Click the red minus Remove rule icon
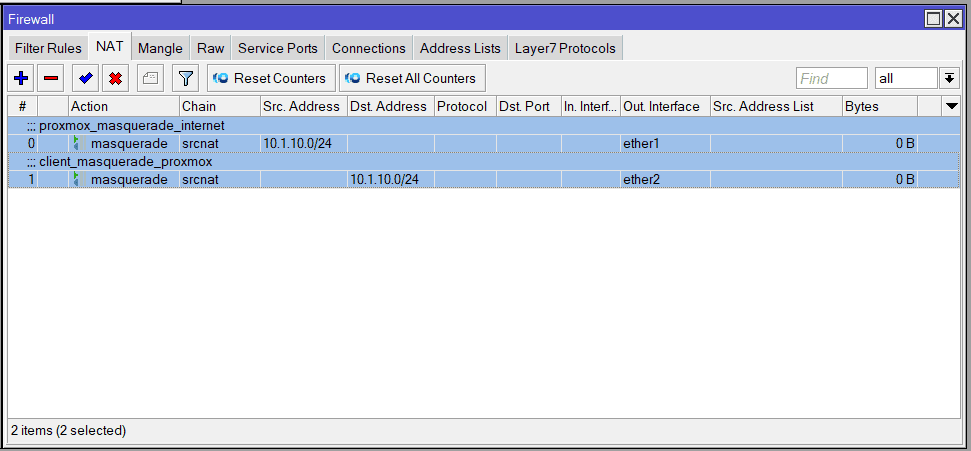Screen dimensions: 971x451 [51, 78]
